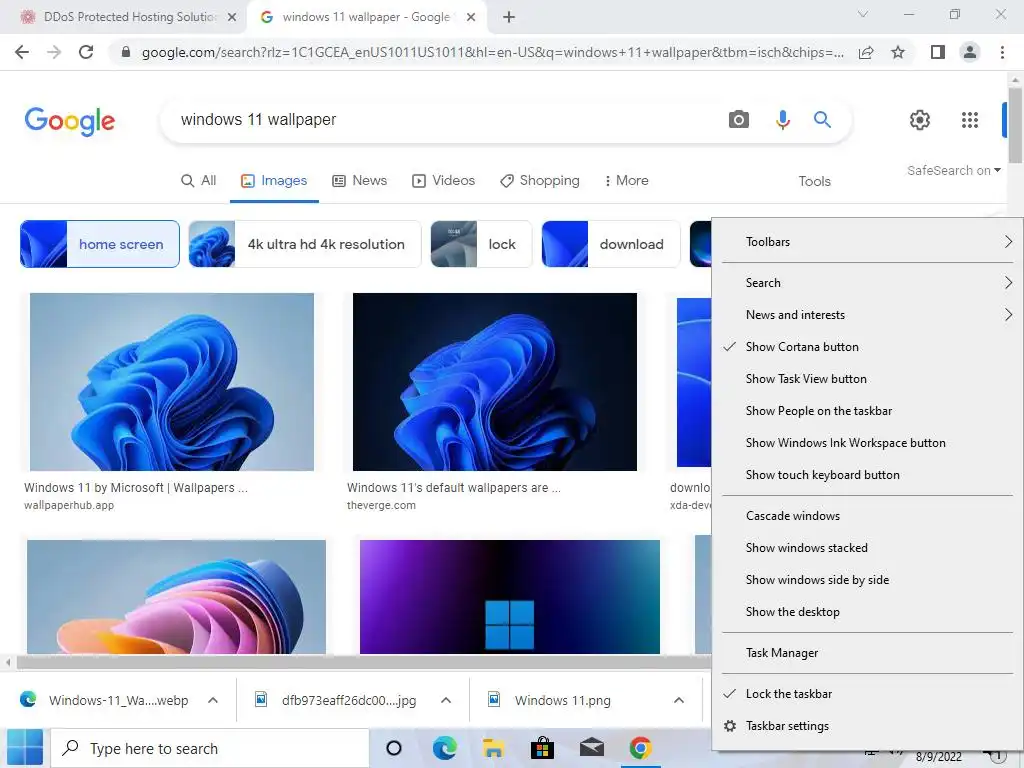
Task: Go back using browser back arrow
Action: pos(22,52)
